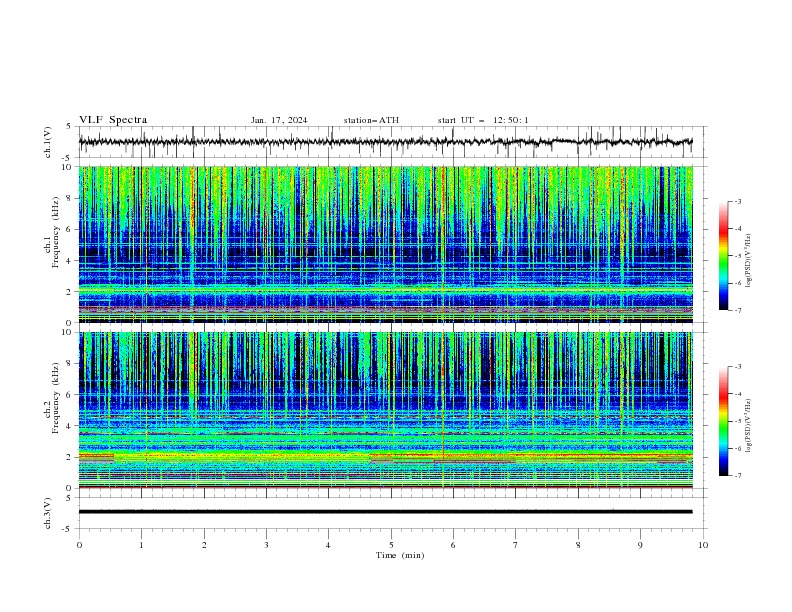
Task: Click the ch.2 color scale log(PSD) caption
Action: (749, 426)
